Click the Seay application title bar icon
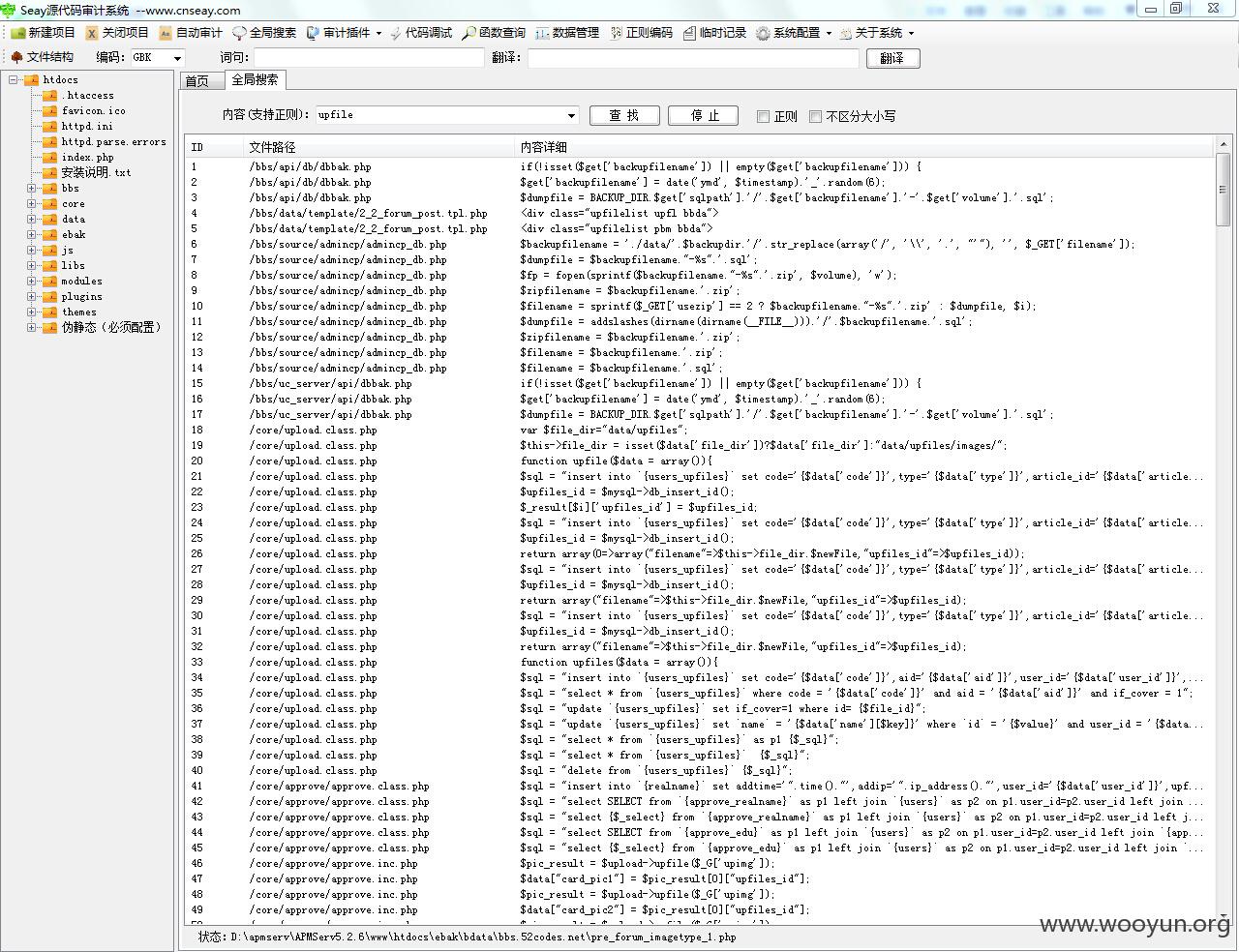1239x952 pixels. click(9, 10)
